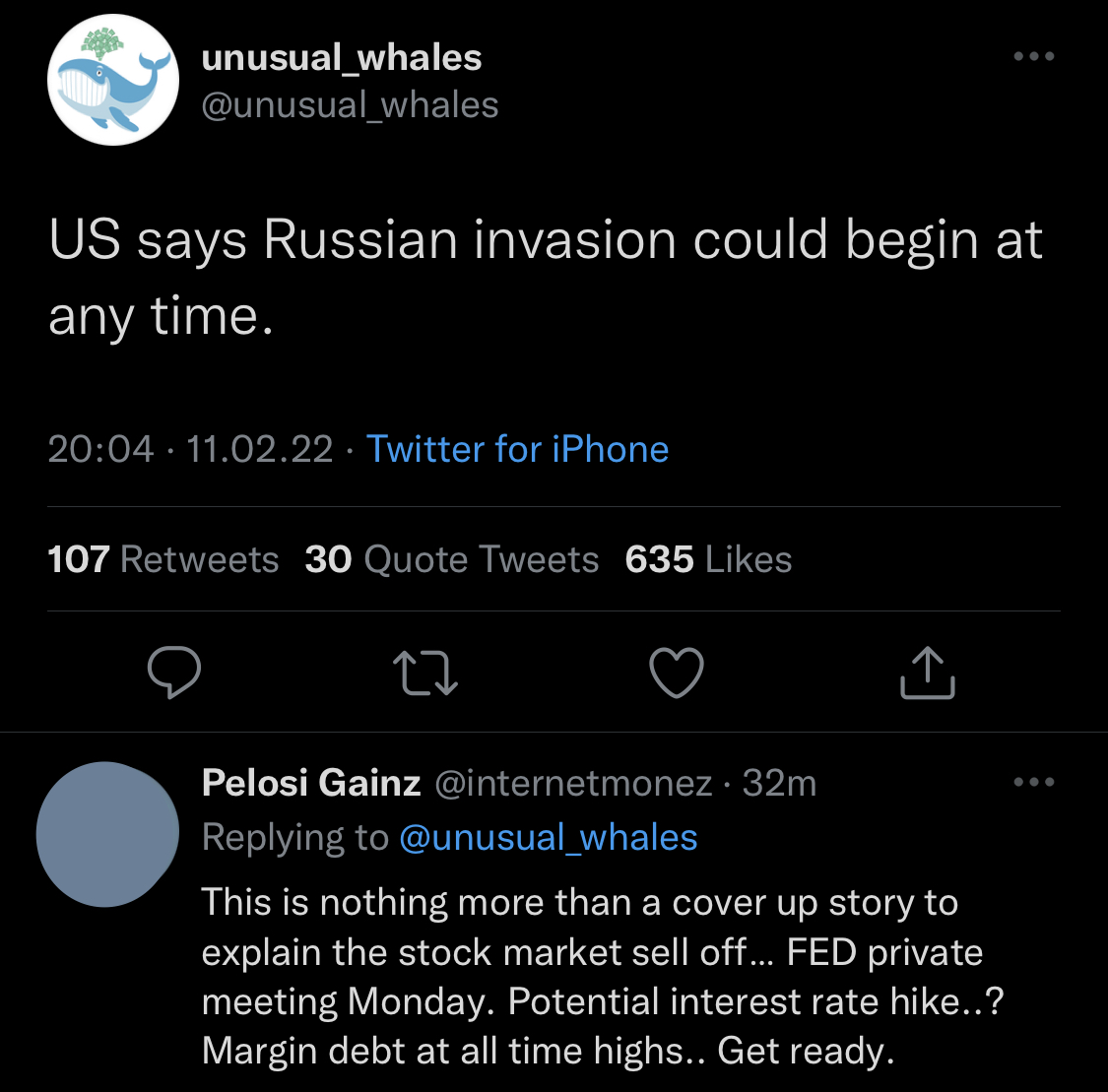
Task: Tap the 20:04 · 11.02.22 timestamp
Action: (x=190, y=449)
